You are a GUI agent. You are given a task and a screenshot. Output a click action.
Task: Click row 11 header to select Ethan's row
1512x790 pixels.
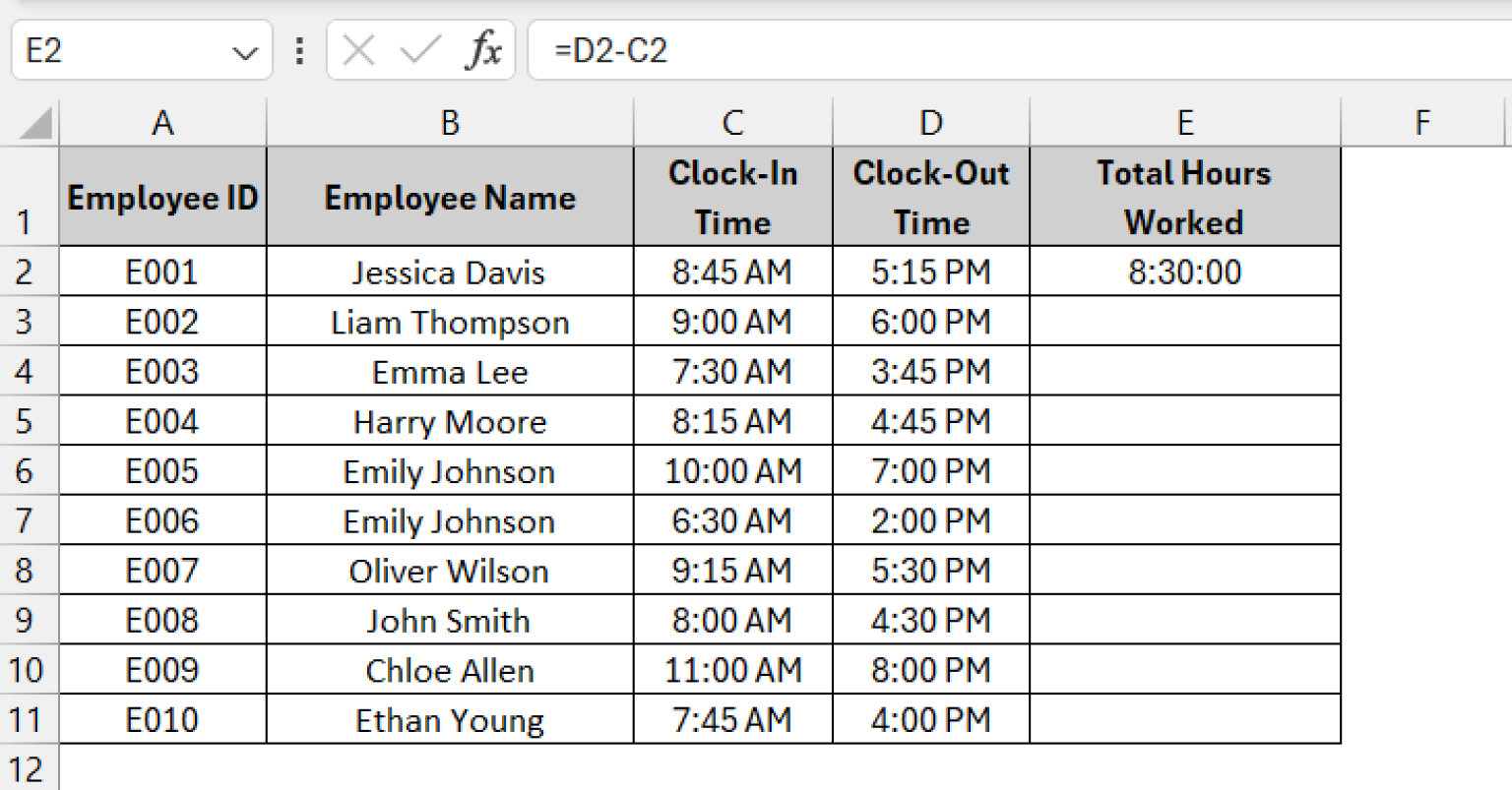click(x=31, y=719)
